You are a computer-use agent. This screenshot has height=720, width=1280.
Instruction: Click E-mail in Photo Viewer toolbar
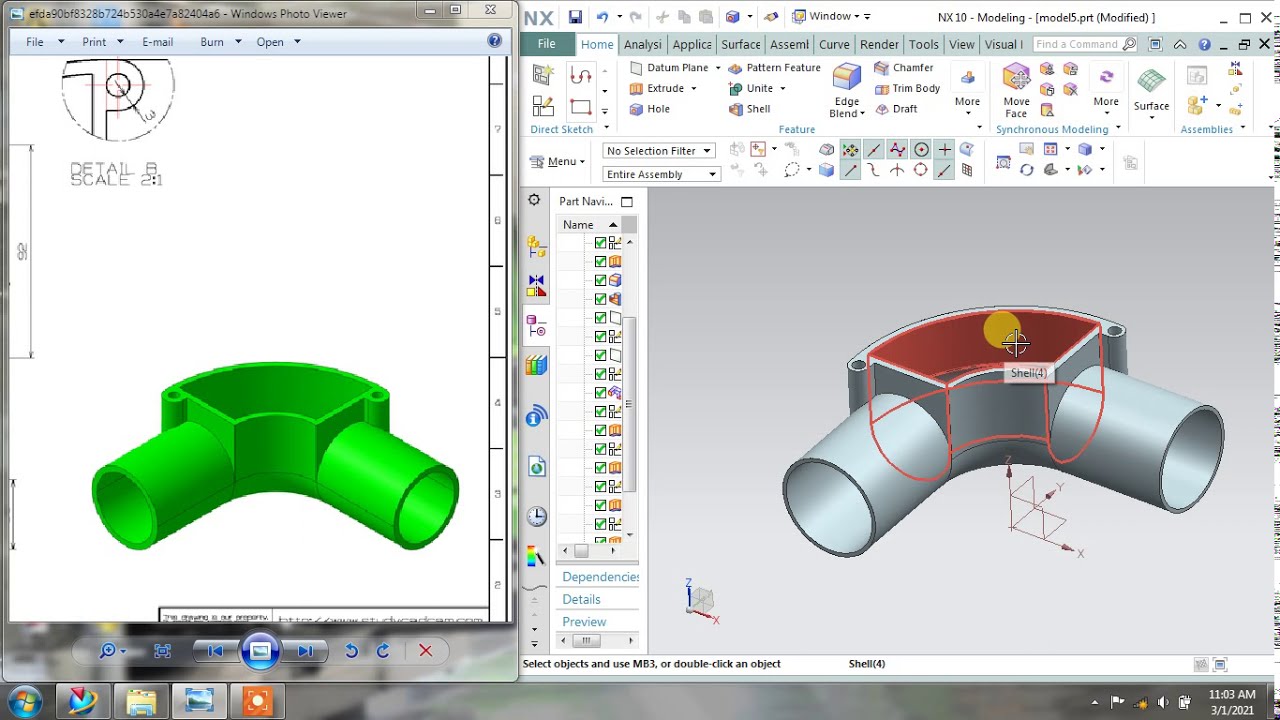157,42
